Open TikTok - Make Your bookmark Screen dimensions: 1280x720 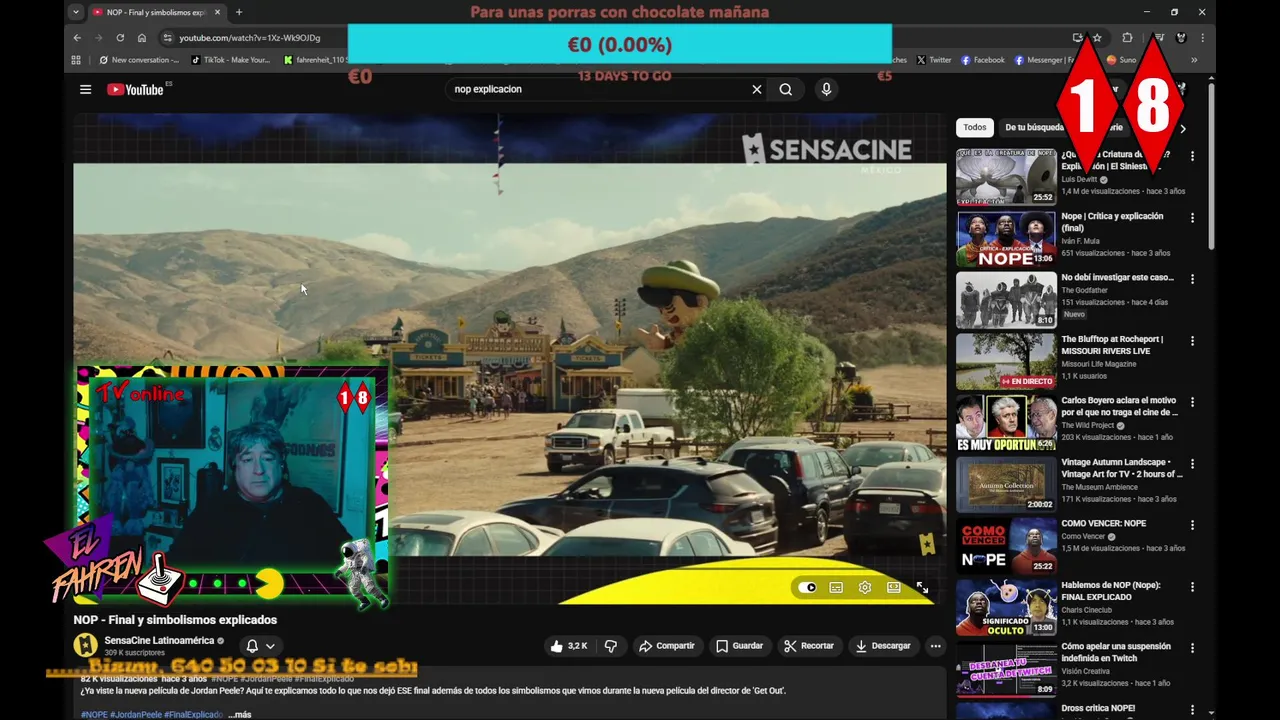231,60
